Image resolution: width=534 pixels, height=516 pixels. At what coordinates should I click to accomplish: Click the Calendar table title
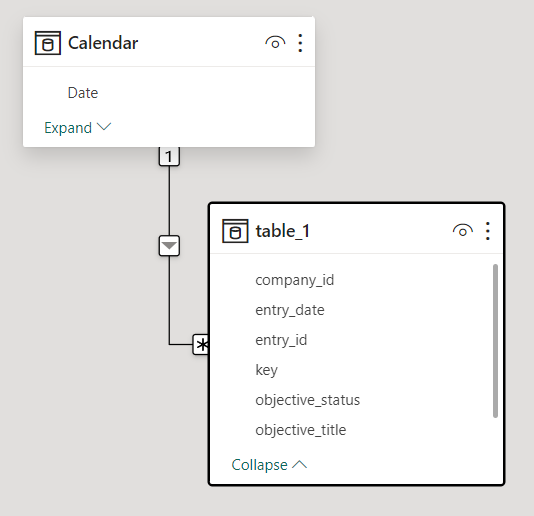pos(103,43)
